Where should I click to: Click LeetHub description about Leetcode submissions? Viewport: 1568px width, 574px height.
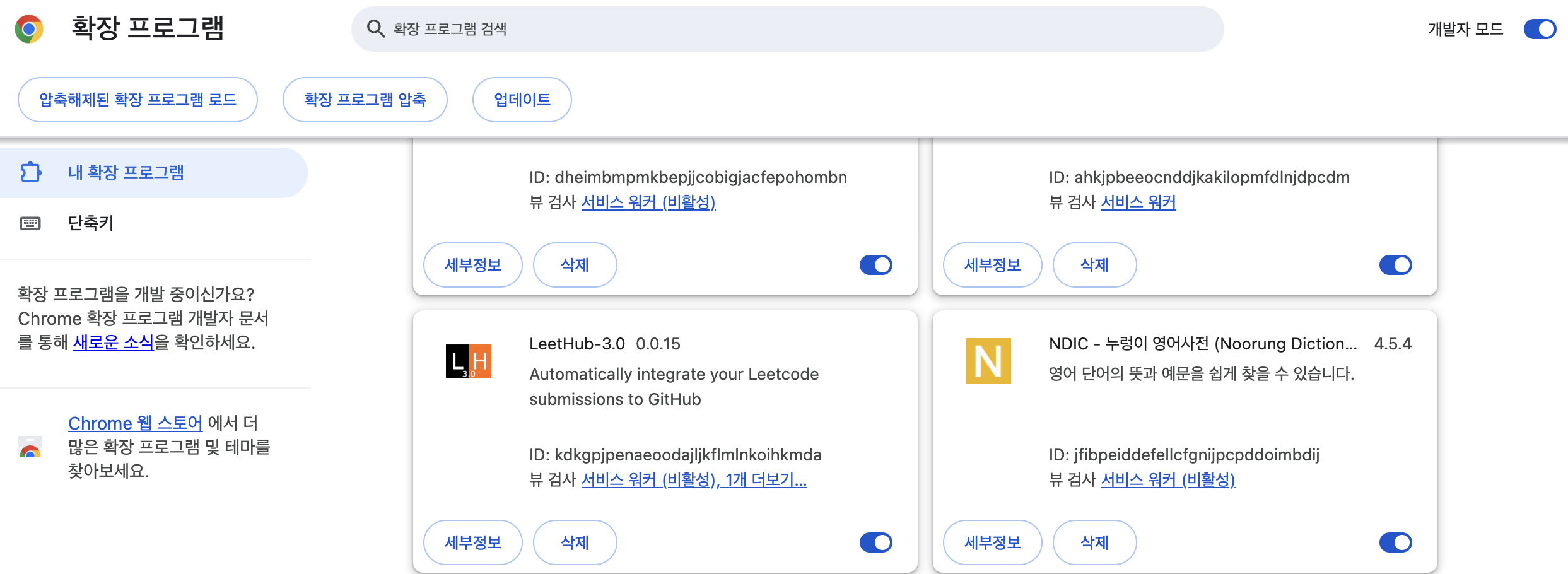[674, 387]
